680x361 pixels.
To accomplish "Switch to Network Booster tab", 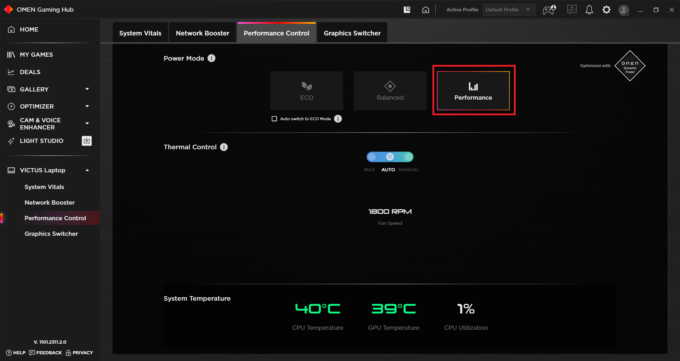I will click(202, 33).
